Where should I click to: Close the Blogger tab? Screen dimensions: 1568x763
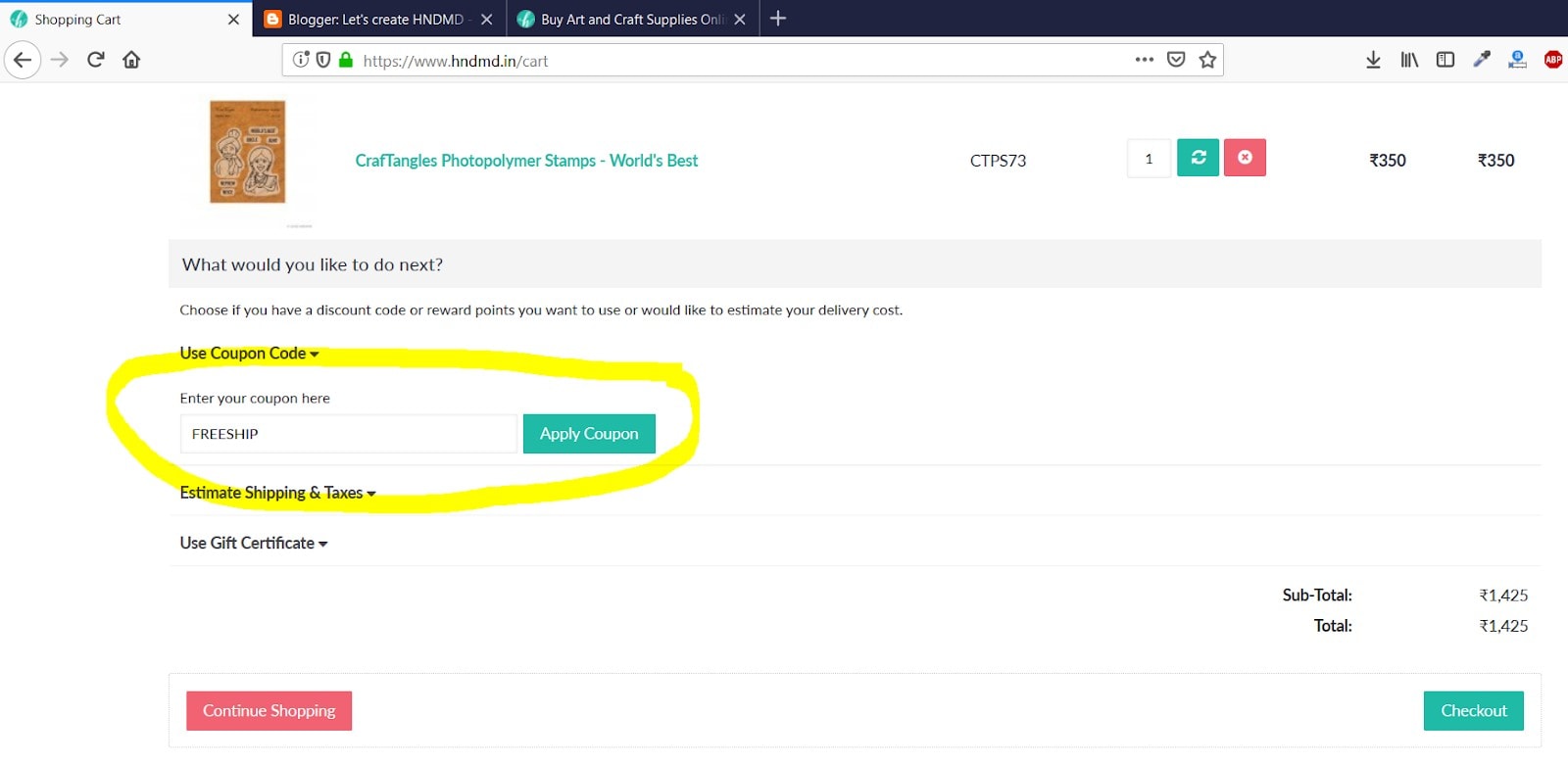486,19
